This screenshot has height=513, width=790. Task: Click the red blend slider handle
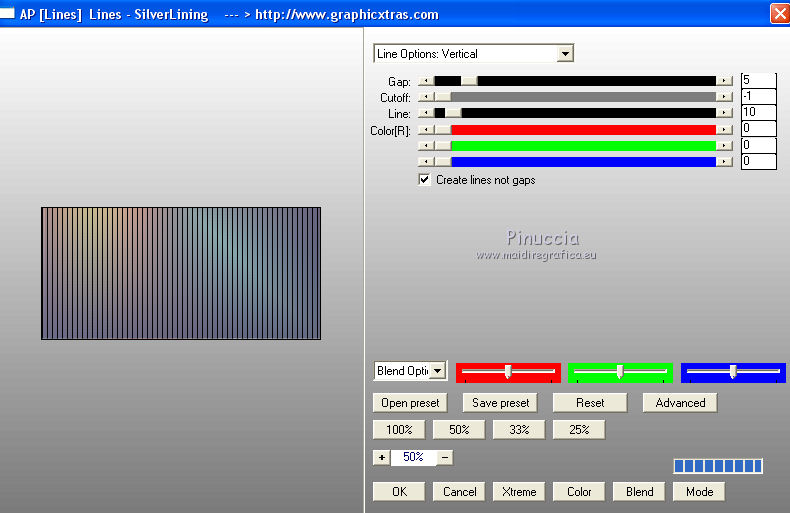[x=508, y=372]
